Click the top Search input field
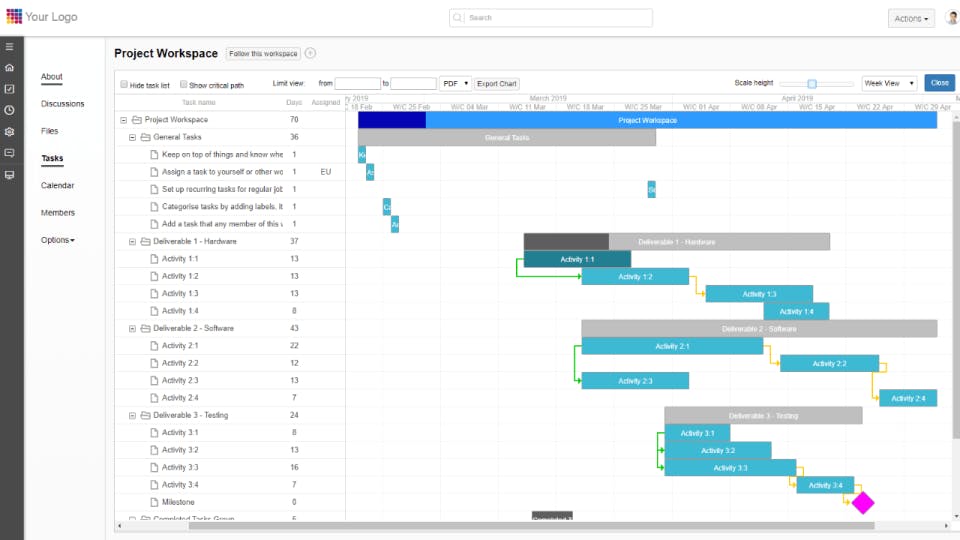Screen dimensions: 960x540 pos(550,18)
